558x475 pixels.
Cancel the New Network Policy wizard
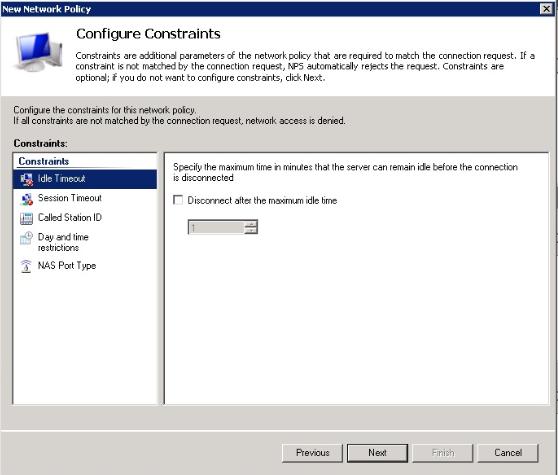[508, 453]
